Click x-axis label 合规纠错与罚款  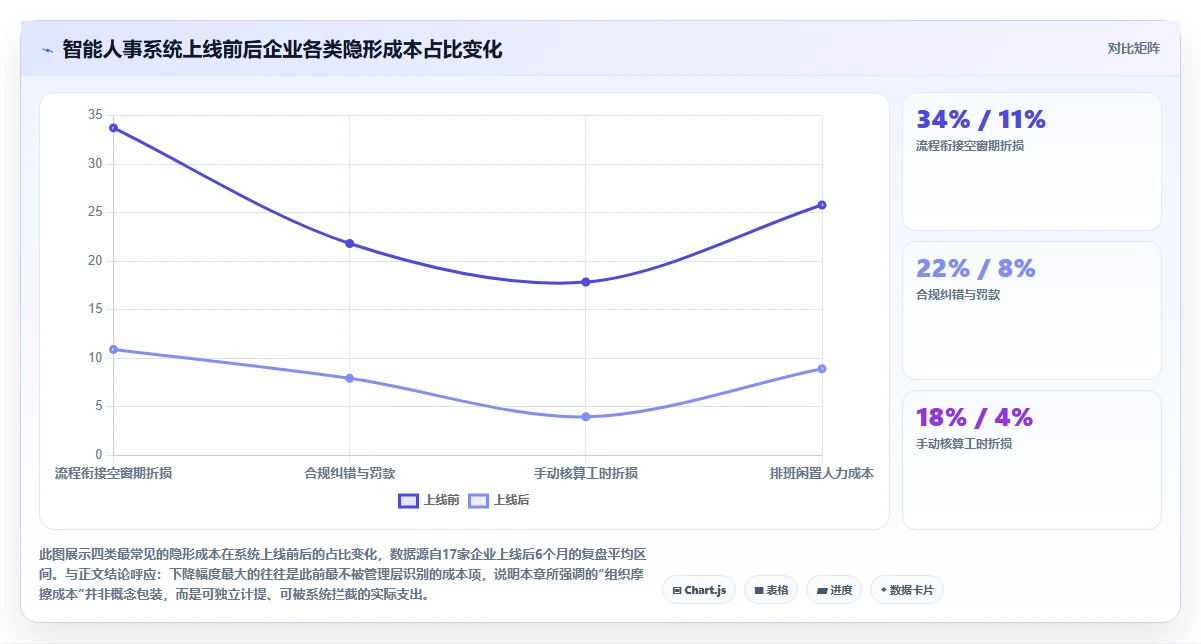point(349,473)
